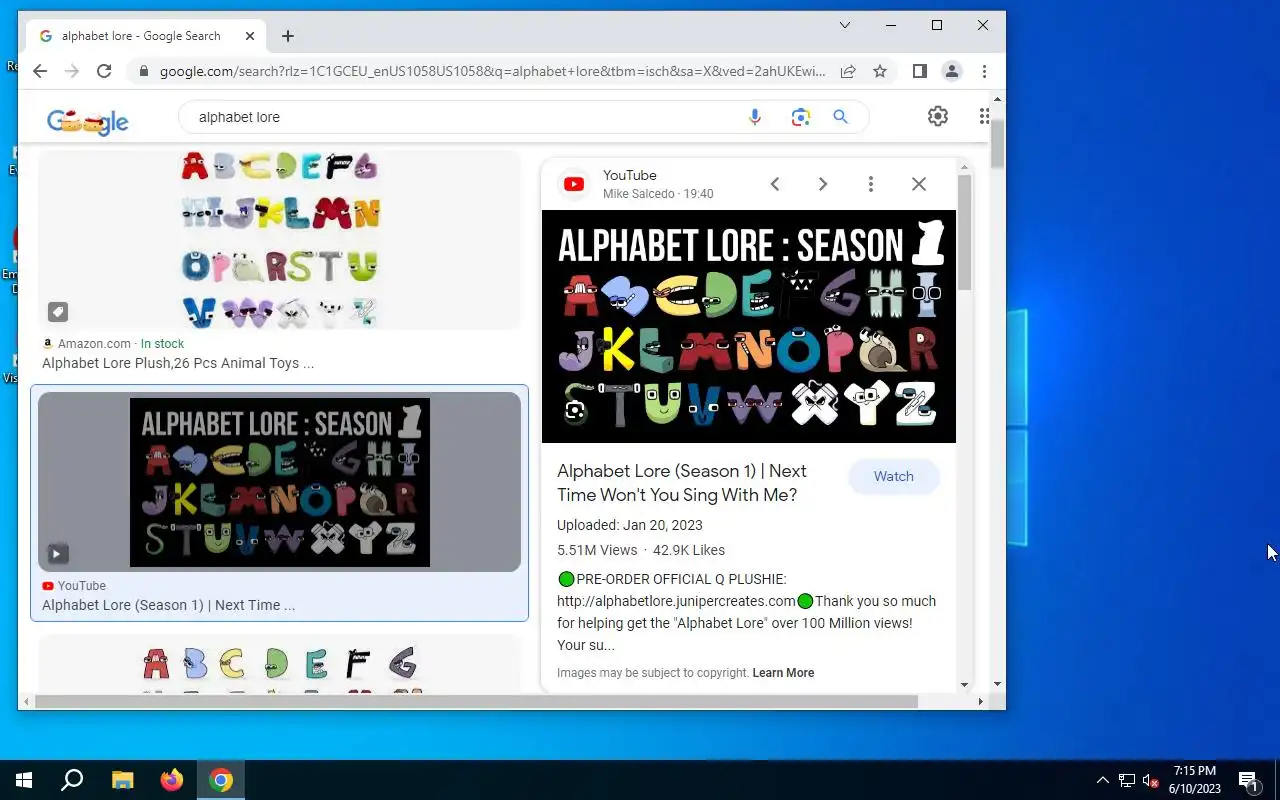Screen dimensions: 1280x800
Task: Click the browser forward arrow
Action: 72,71
